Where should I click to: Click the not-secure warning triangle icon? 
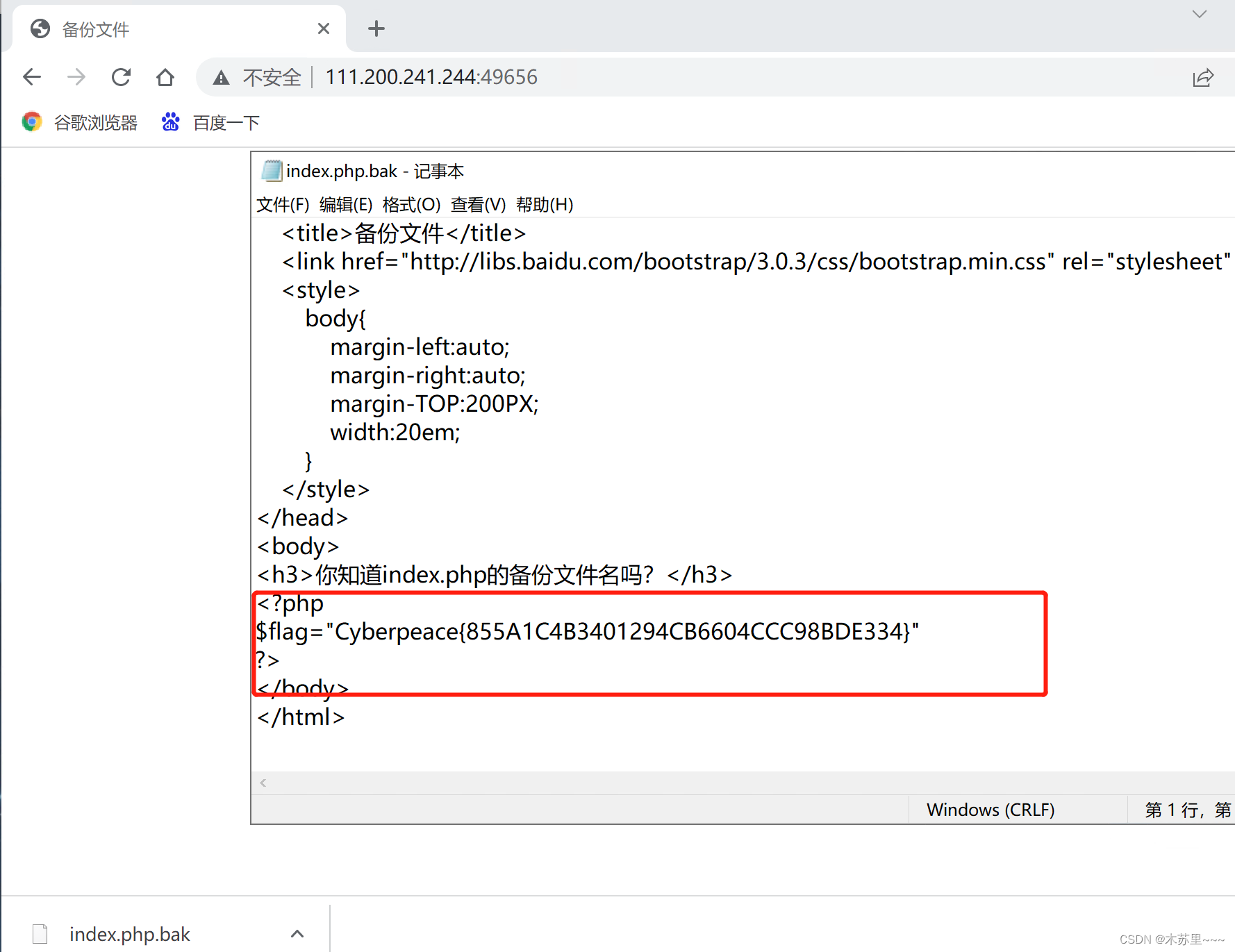221,78
